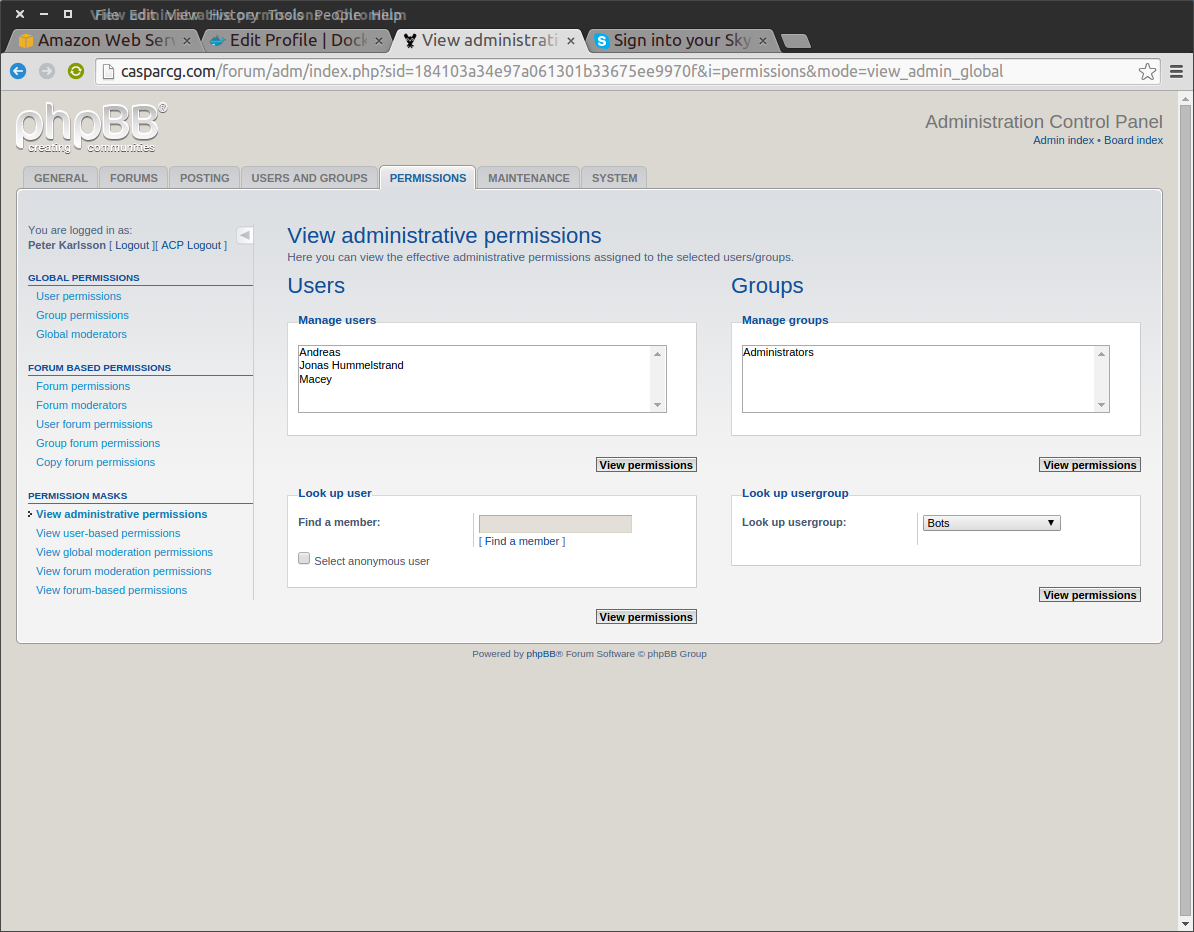Viewport: 1194px width, 932px height.
Task: Reload the page with the green refresh icon
Action: [x=75, y=71]
